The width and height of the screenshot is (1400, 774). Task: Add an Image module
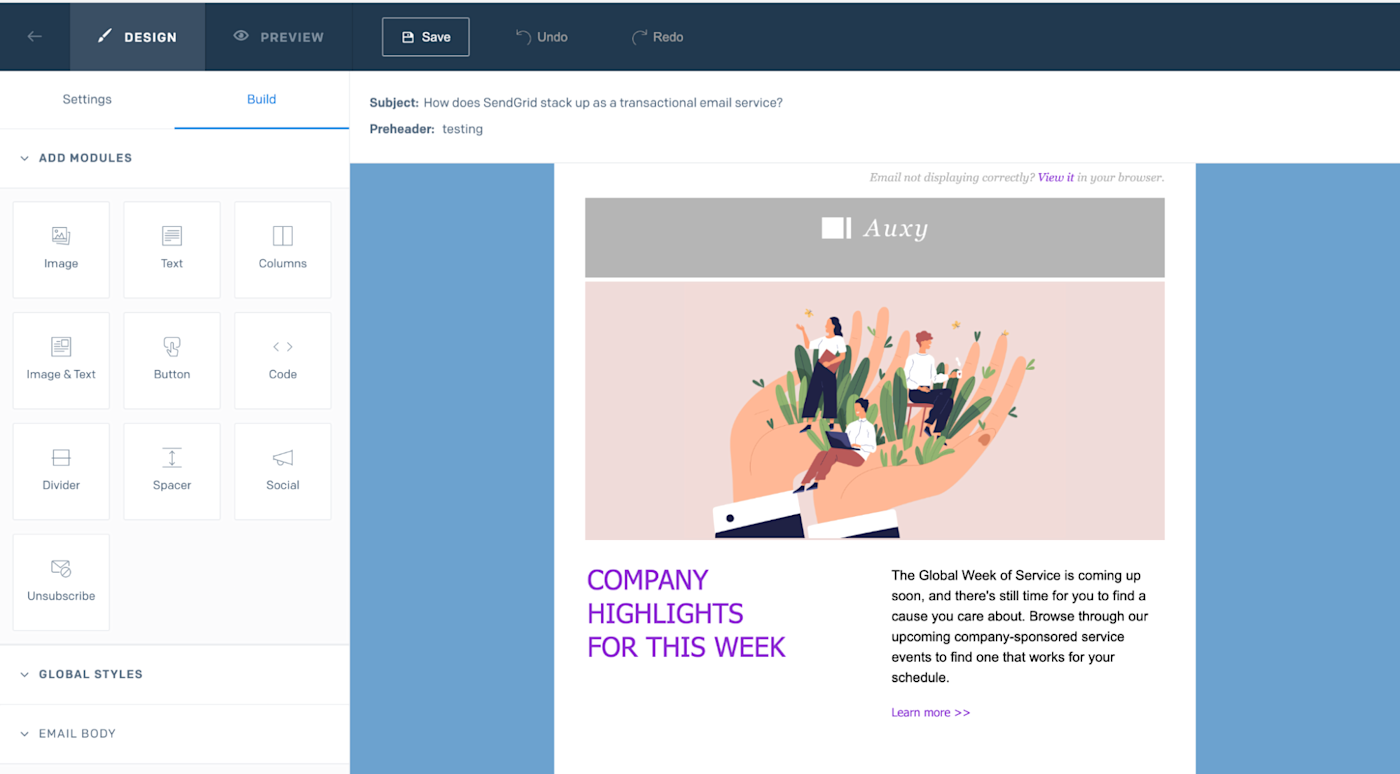[x=61, y=249]
